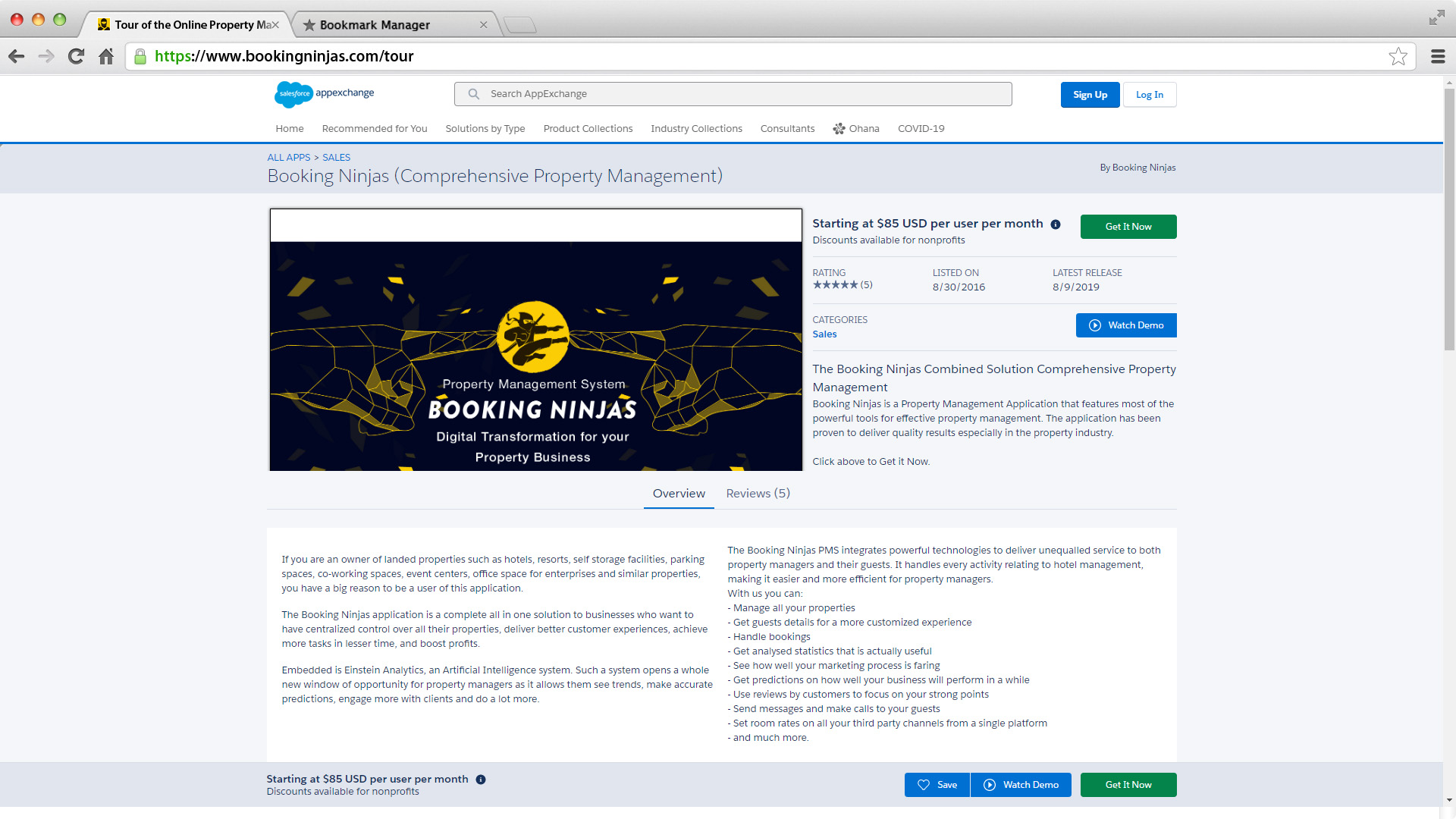Toggle fullscreen with the expand arrows icon
Viewport: 1456px width, 819px height.
[1436, 17]
